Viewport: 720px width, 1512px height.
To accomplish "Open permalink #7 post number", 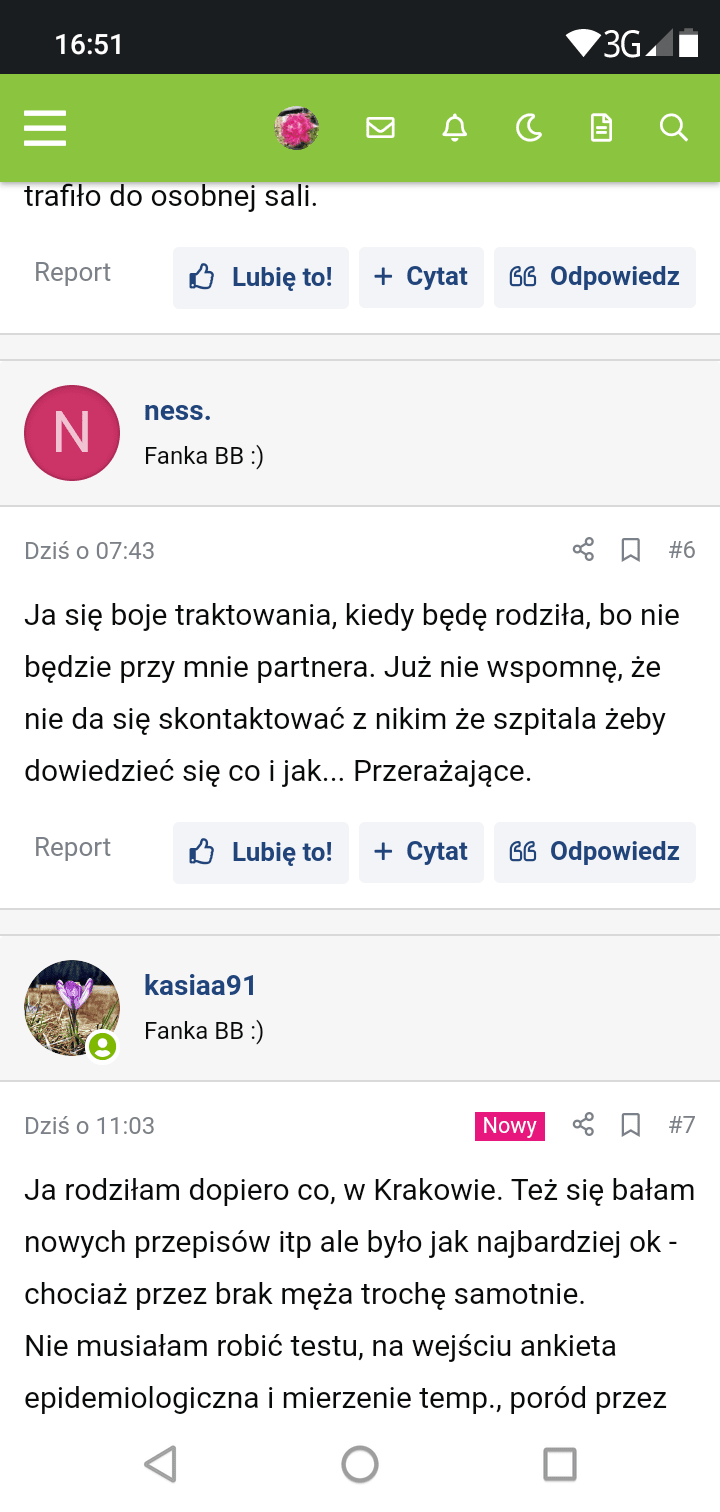I will point(682,1125).
